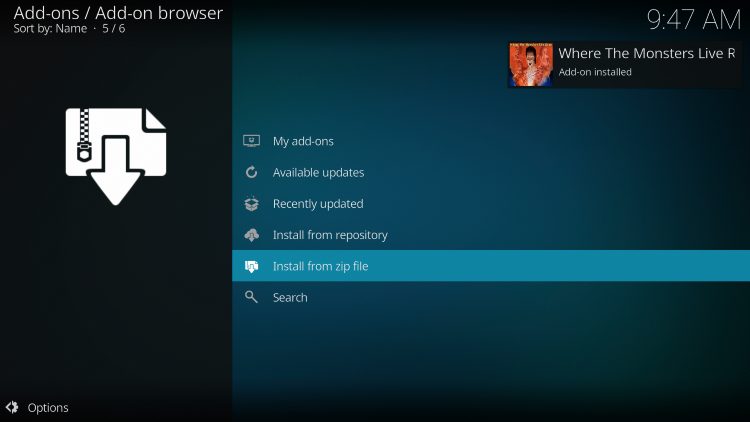Click the Add-ons / Add-on browser title
The image size is (750, 422).
click(x=118, y=13)
